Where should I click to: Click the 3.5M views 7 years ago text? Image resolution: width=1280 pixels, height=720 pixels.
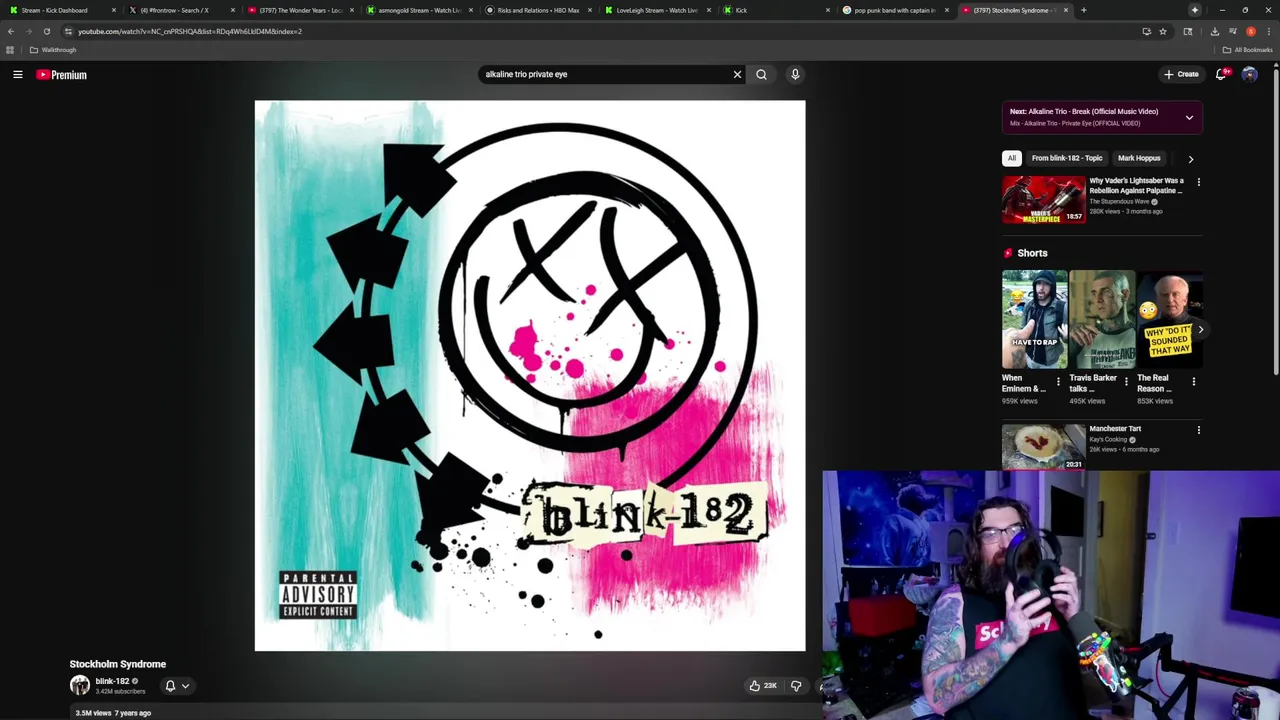pos(113,713)
